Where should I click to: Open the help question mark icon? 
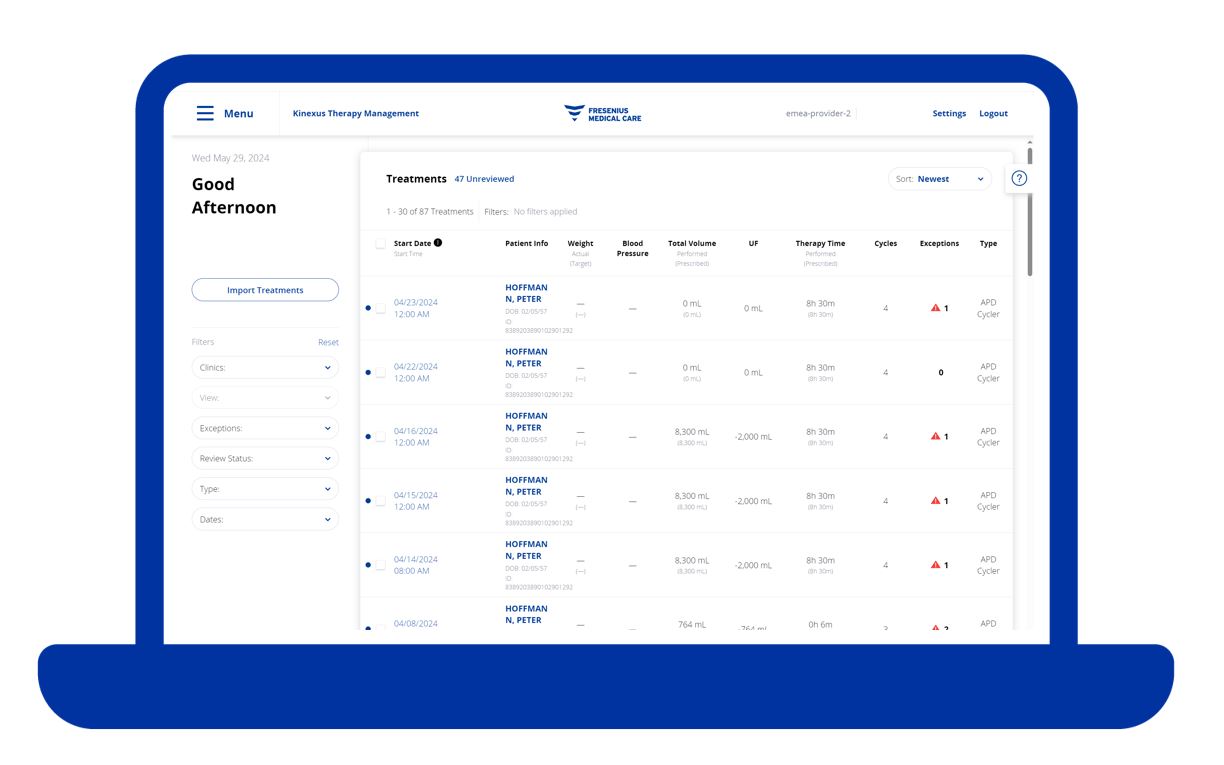tap(1019, 177)
